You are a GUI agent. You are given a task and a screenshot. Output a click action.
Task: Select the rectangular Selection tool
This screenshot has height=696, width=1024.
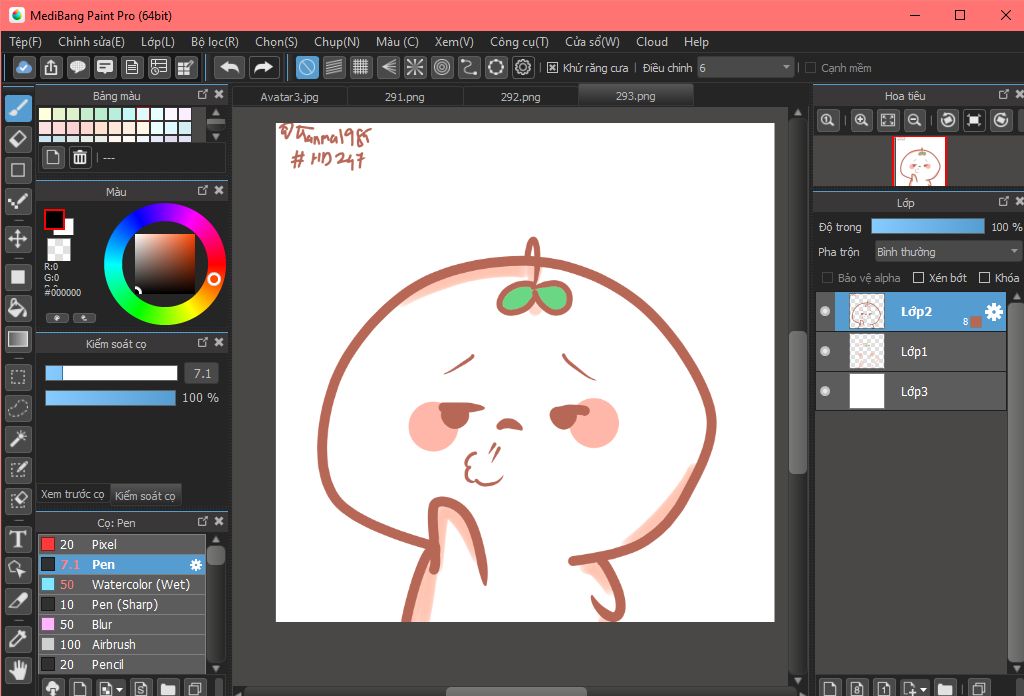[x=18, y=377]
